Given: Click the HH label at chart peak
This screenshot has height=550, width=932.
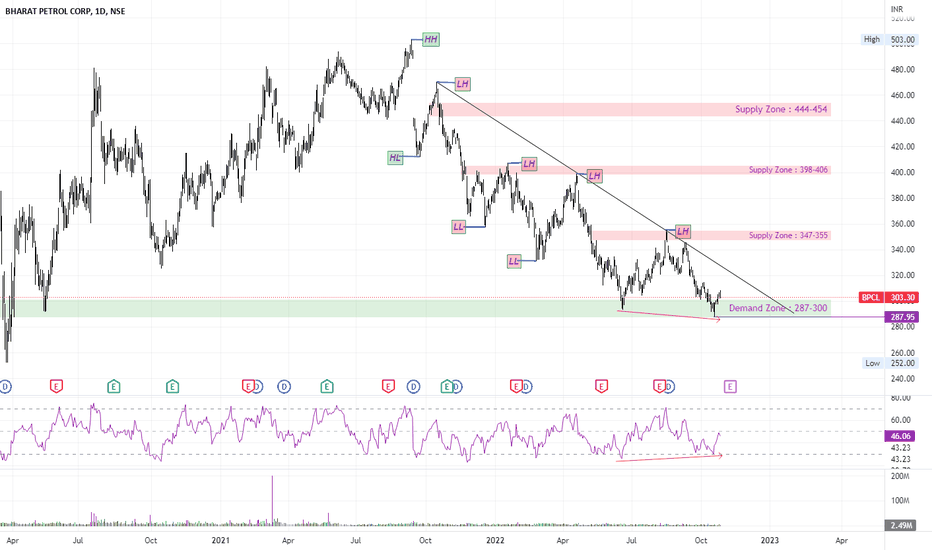Looking at the screenshot, I should 431,40.
